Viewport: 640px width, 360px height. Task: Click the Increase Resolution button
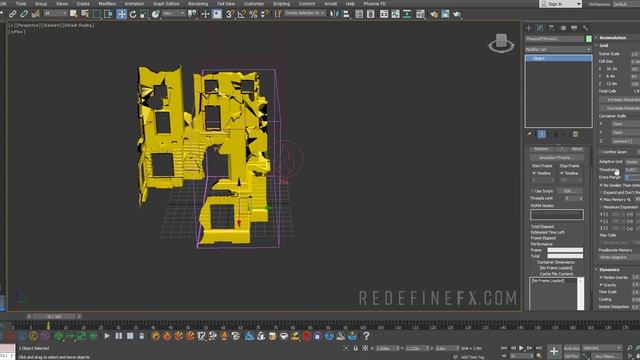click(x=620, y=100)
